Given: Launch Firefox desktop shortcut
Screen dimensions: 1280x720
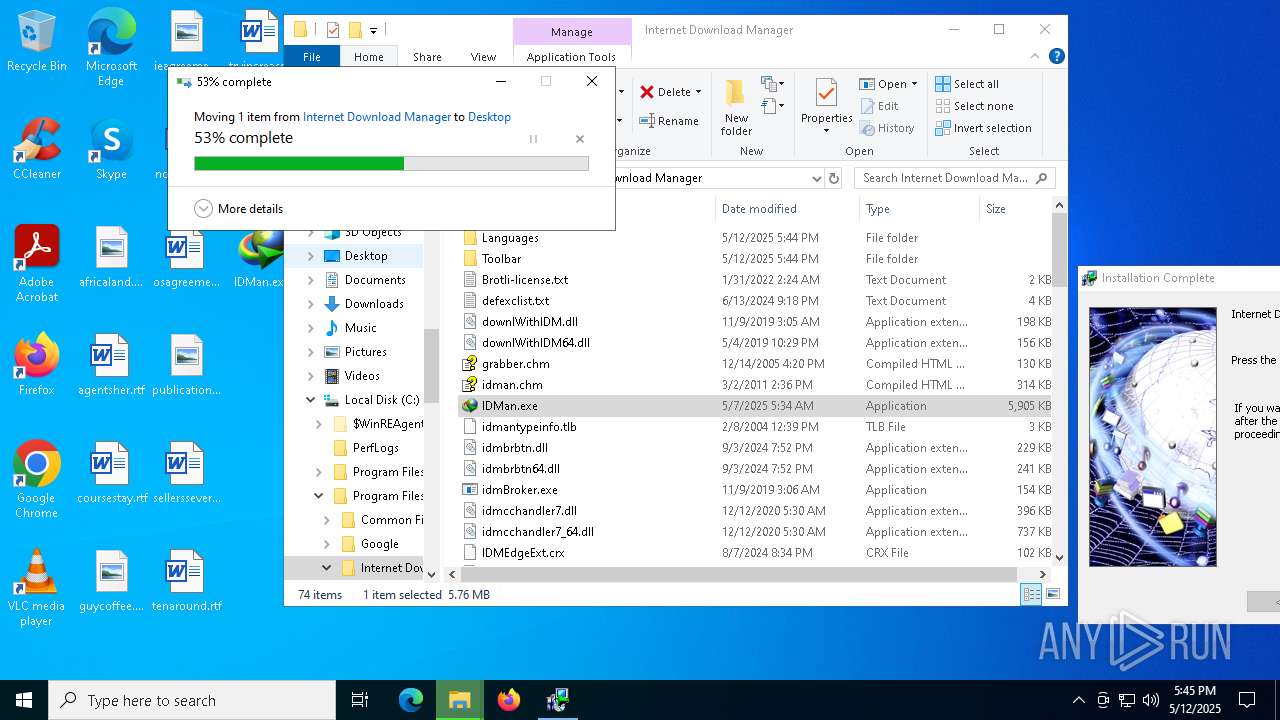Looking at the screenshot, I should point(36,366).
